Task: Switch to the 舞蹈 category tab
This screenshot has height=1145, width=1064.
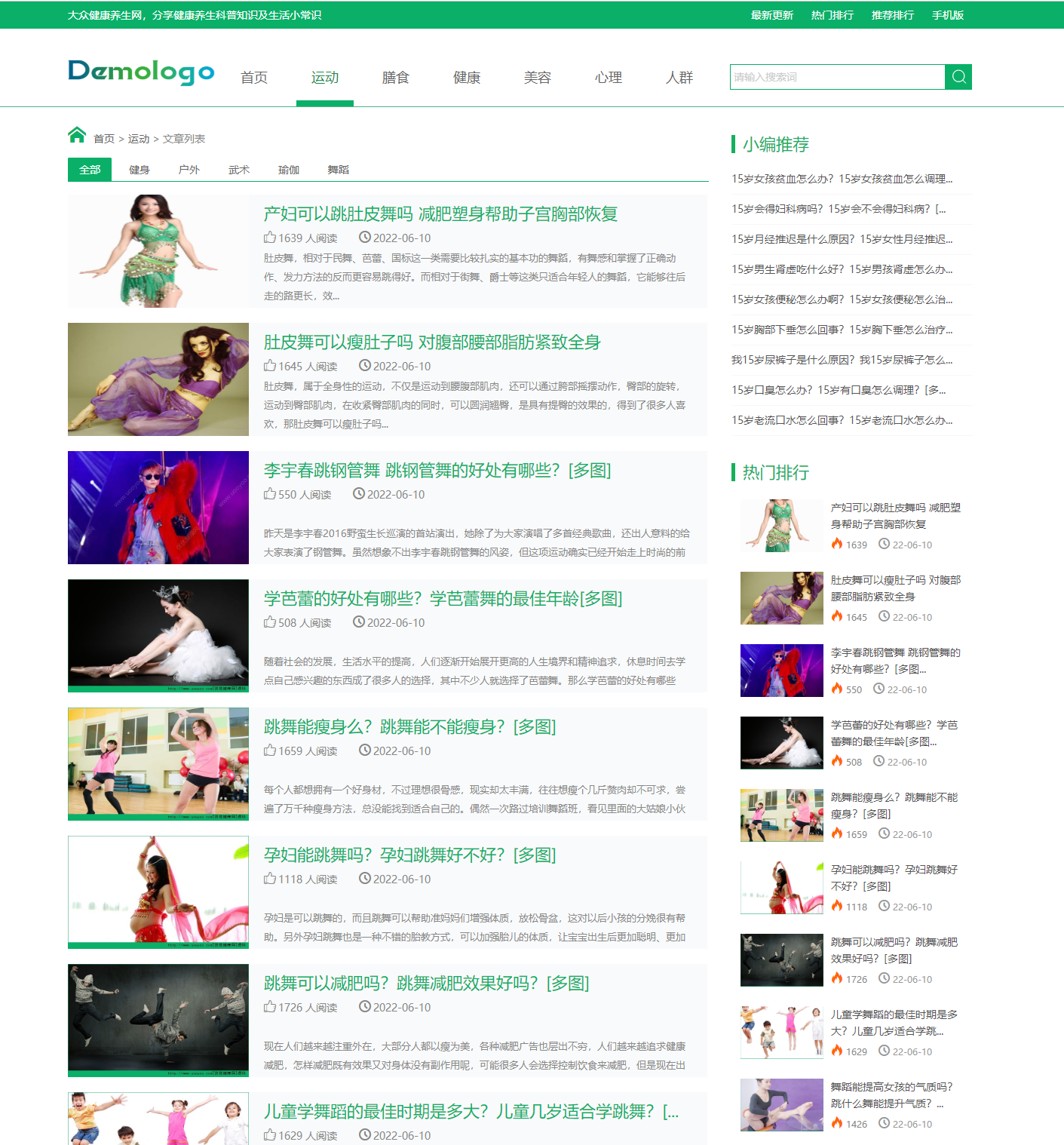Action: [x=339, y=170]
